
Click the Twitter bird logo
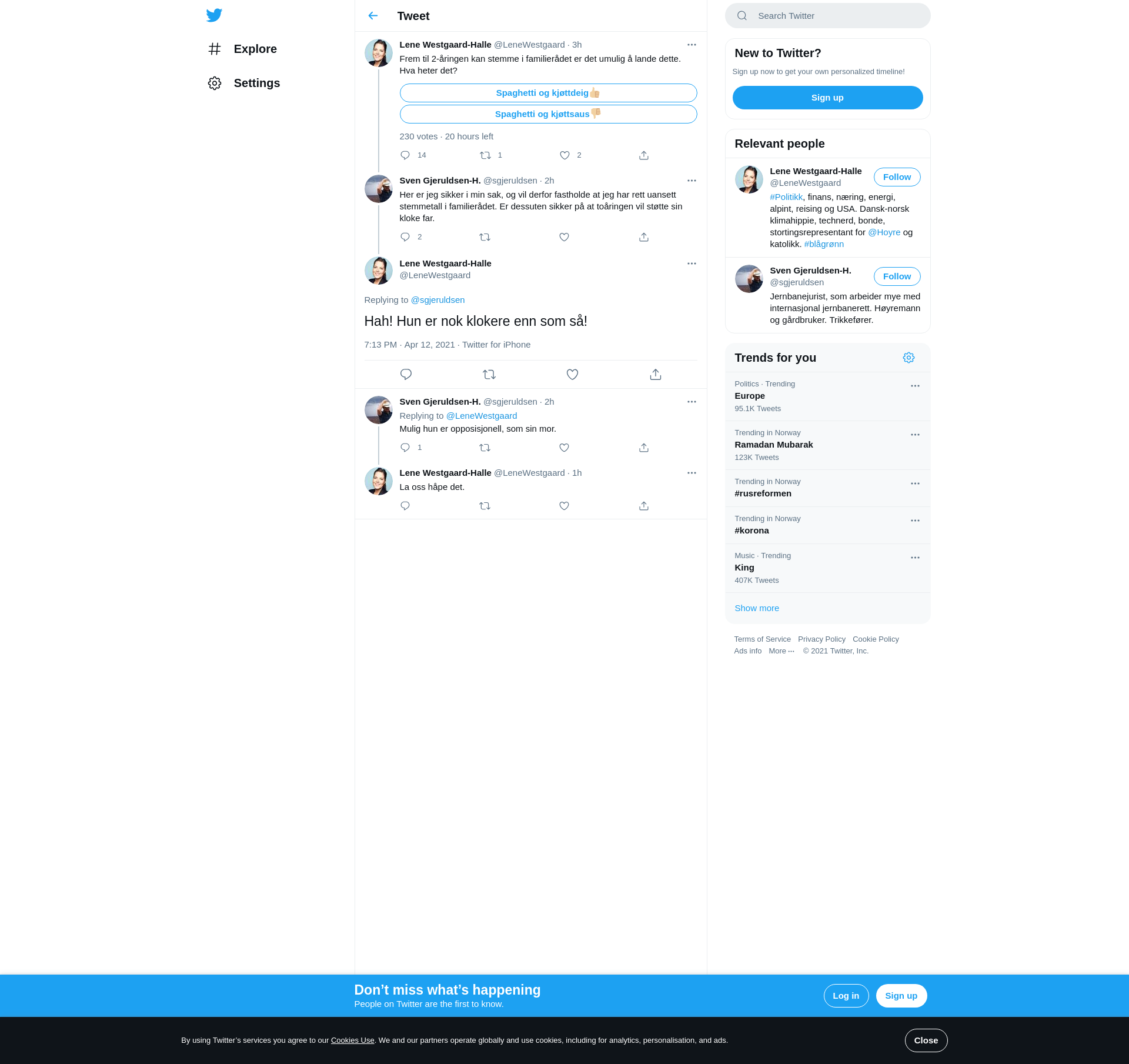point(214,15)
